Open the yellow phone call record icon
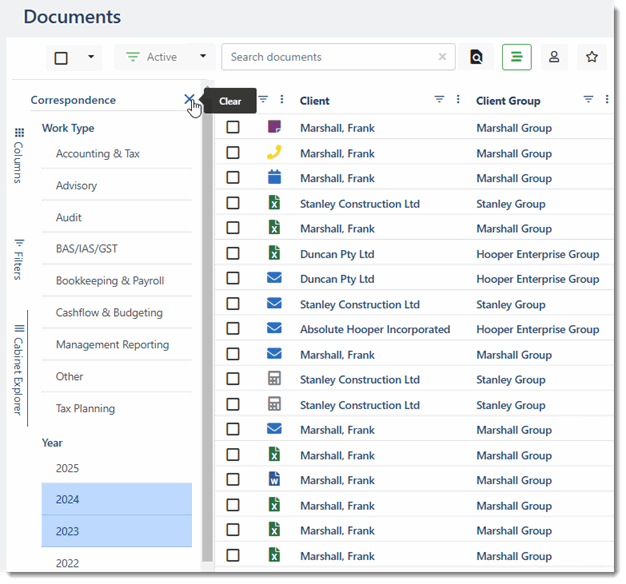 click(274, 152)
